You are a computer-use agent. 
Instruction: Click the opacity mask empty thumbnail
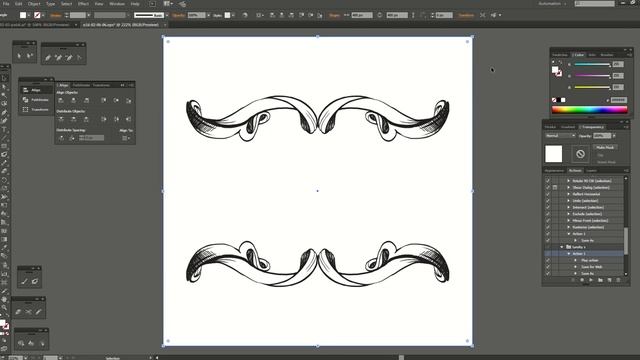coord(580,154)
